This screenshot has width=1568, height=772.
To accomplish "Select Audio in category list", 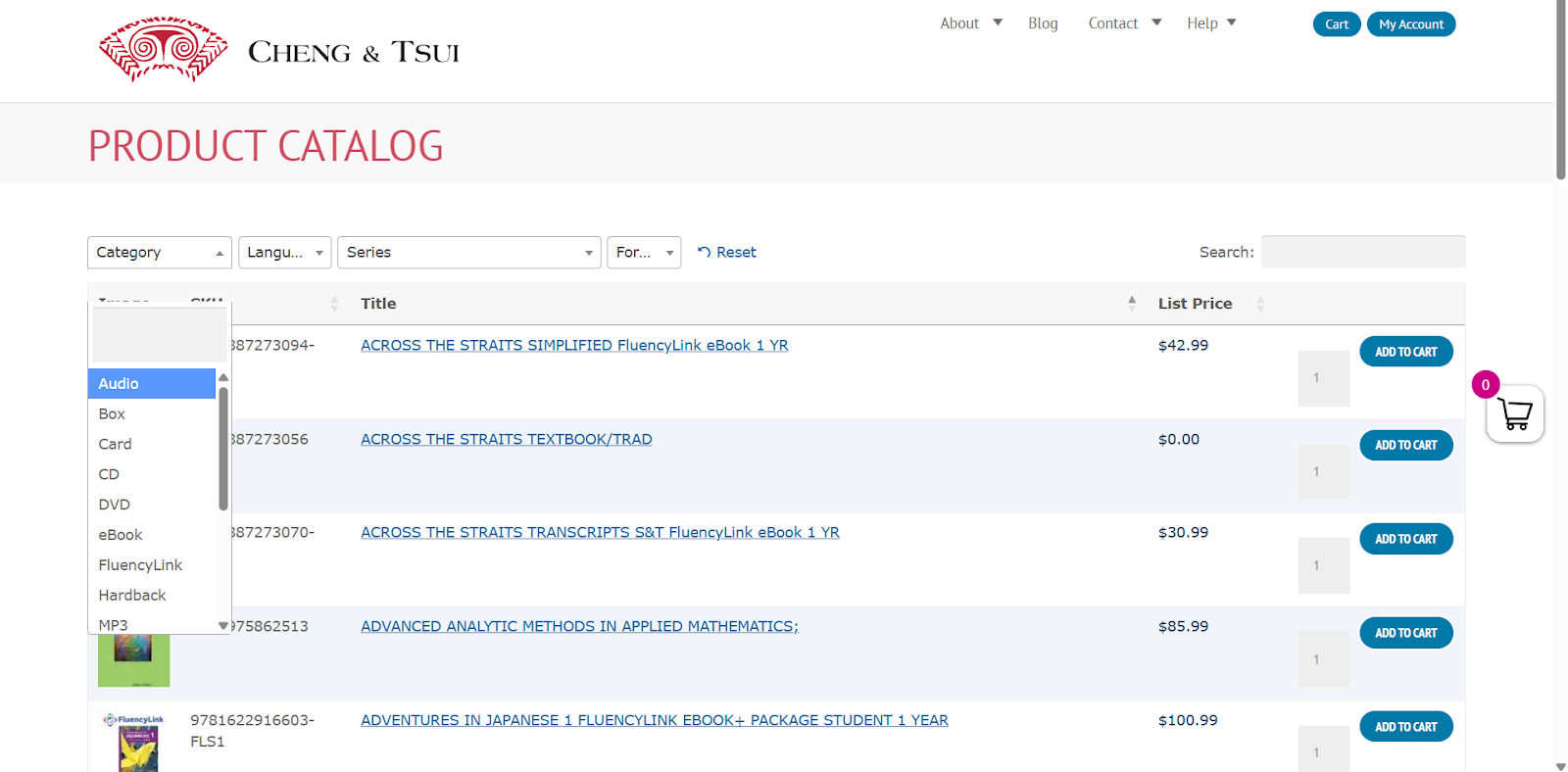I will coord(152,383).
